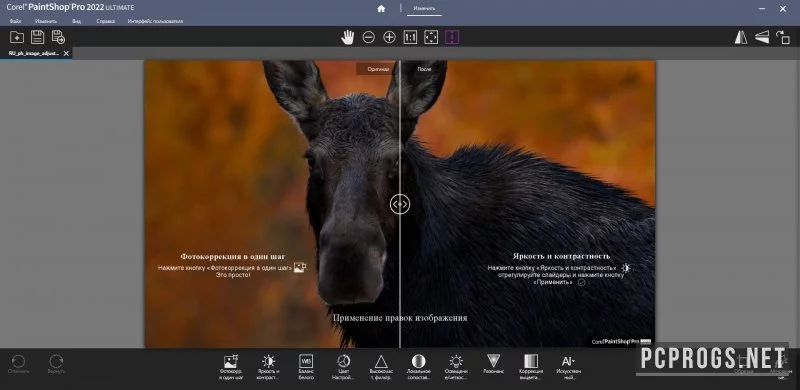Click the before/after split slider handle
The width and height of the screenshot is (800, 390).
pos(399,204)
